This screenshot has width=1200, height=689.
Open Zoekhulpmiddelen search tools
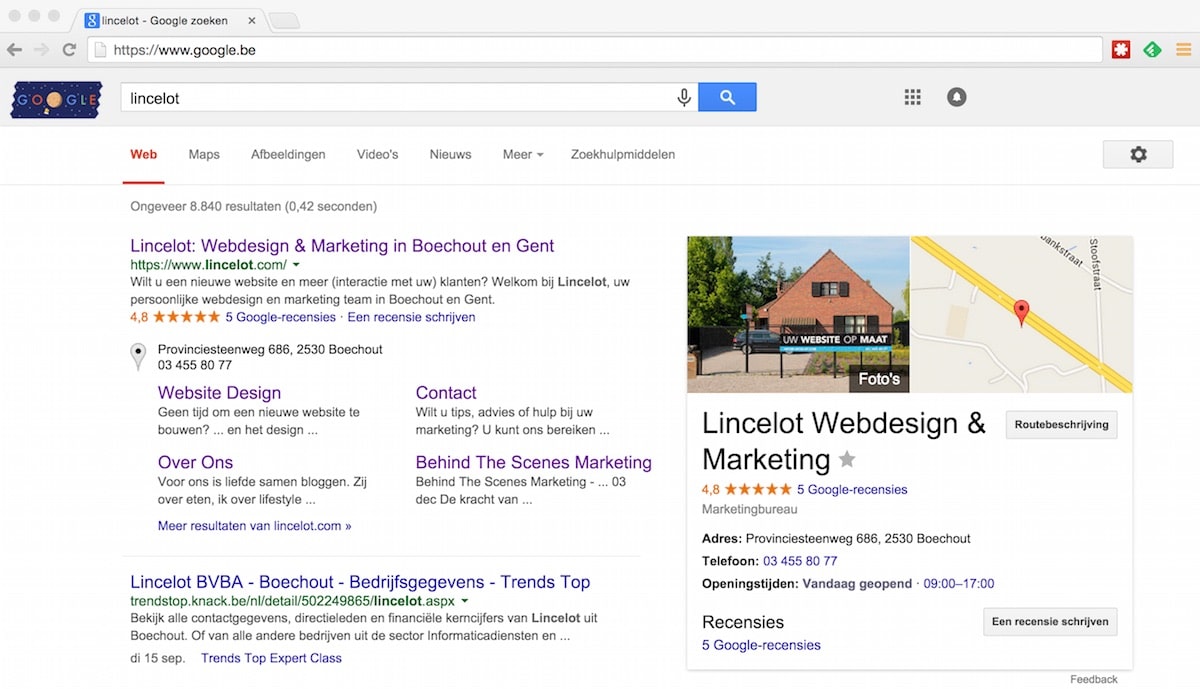tap(623, 154)
